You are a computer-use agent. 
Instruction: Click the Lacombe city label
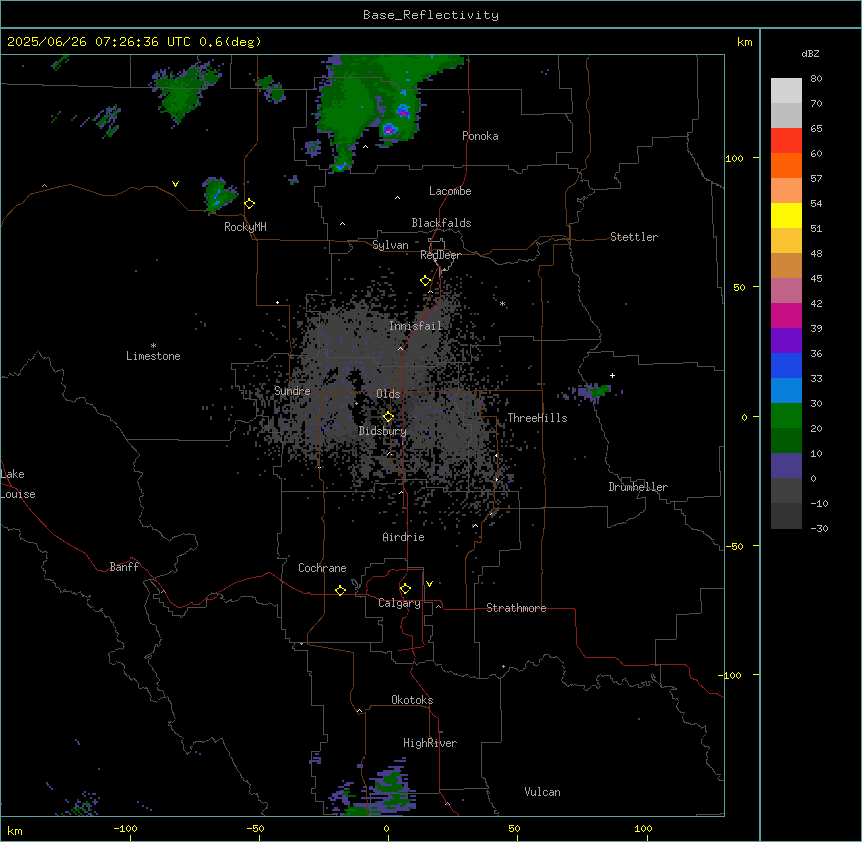point(450,191)
